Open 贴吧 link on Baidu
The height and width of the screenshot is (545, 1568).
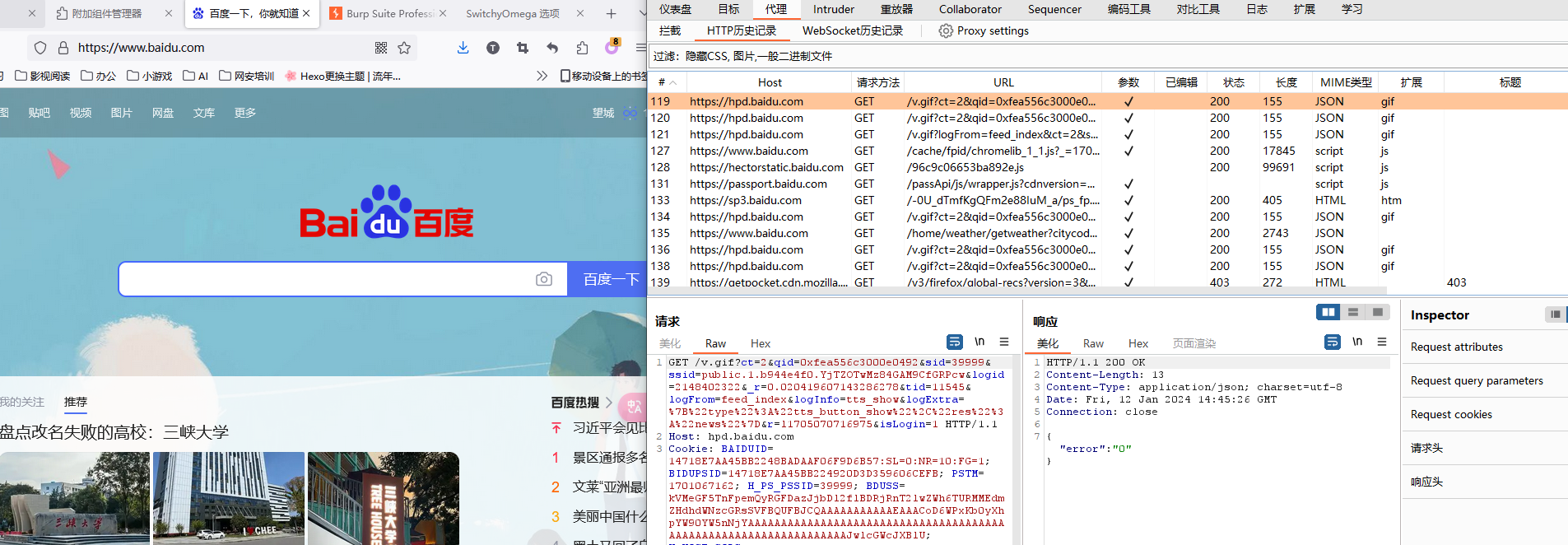(40, 113)
